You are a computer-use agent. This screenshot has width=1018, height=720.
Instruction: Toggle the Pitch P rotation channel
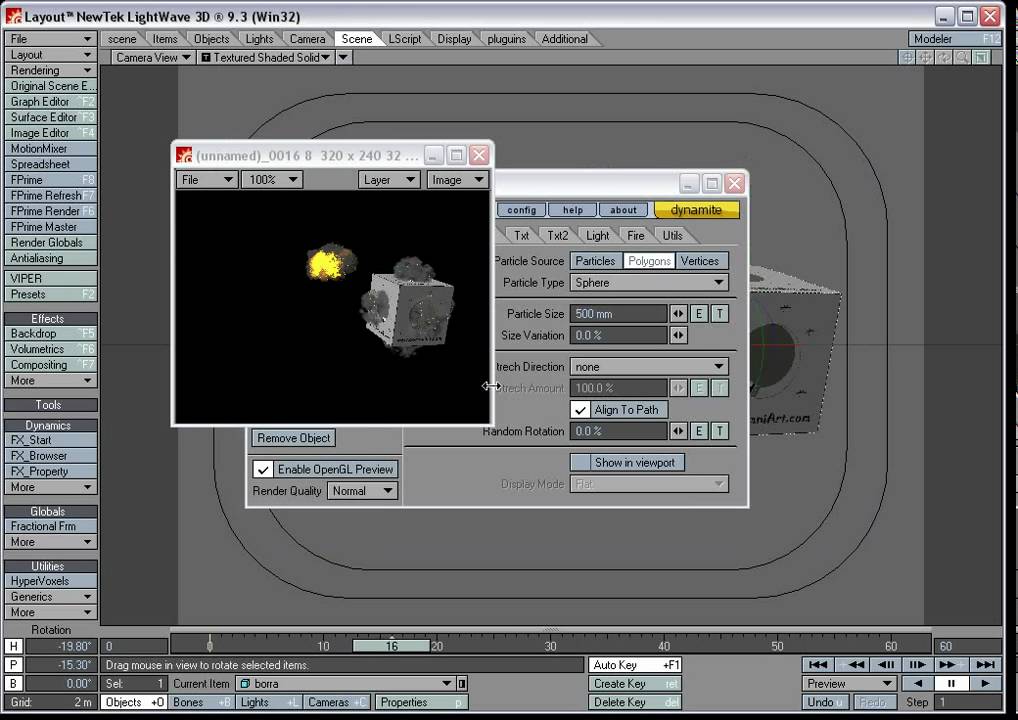14,665
